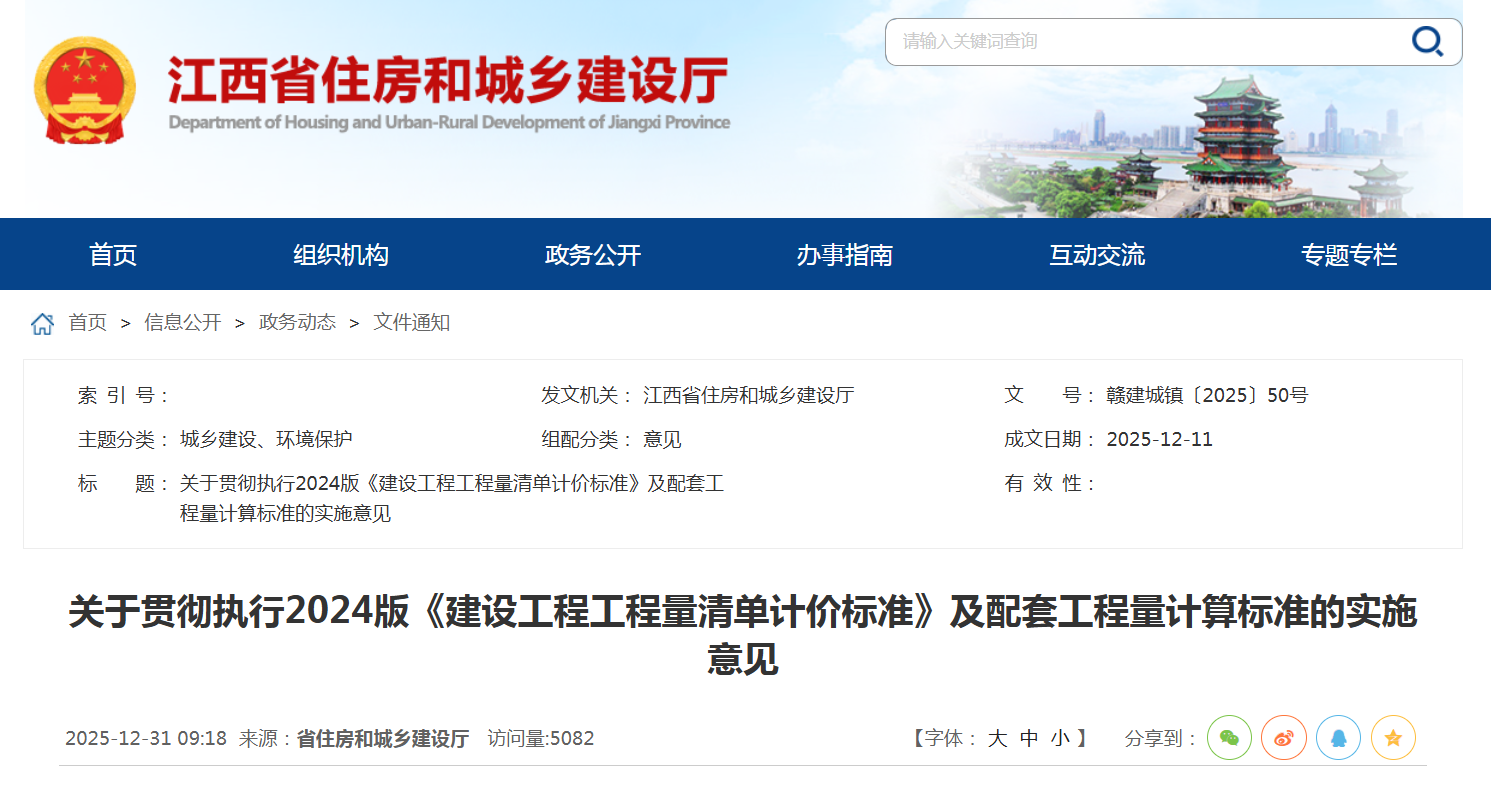Open the 组织机构 navigation menu

[341, 255]
